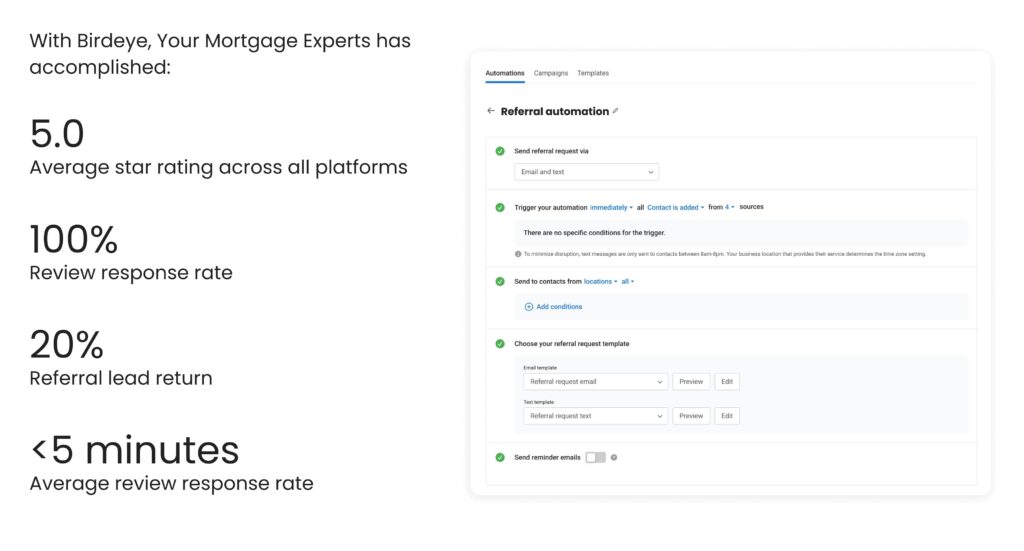
Task: Click the '<5 minutes' statistic
Action: tap(135, 450)
